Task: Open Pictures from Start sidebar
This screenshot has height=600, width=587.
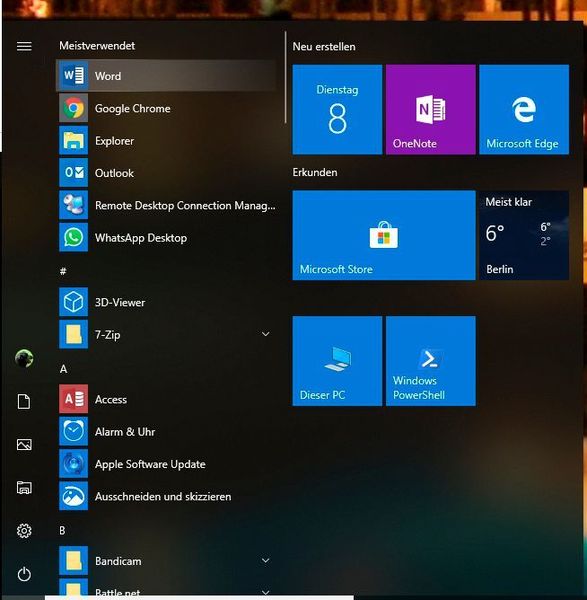Action: click(24, 445)
